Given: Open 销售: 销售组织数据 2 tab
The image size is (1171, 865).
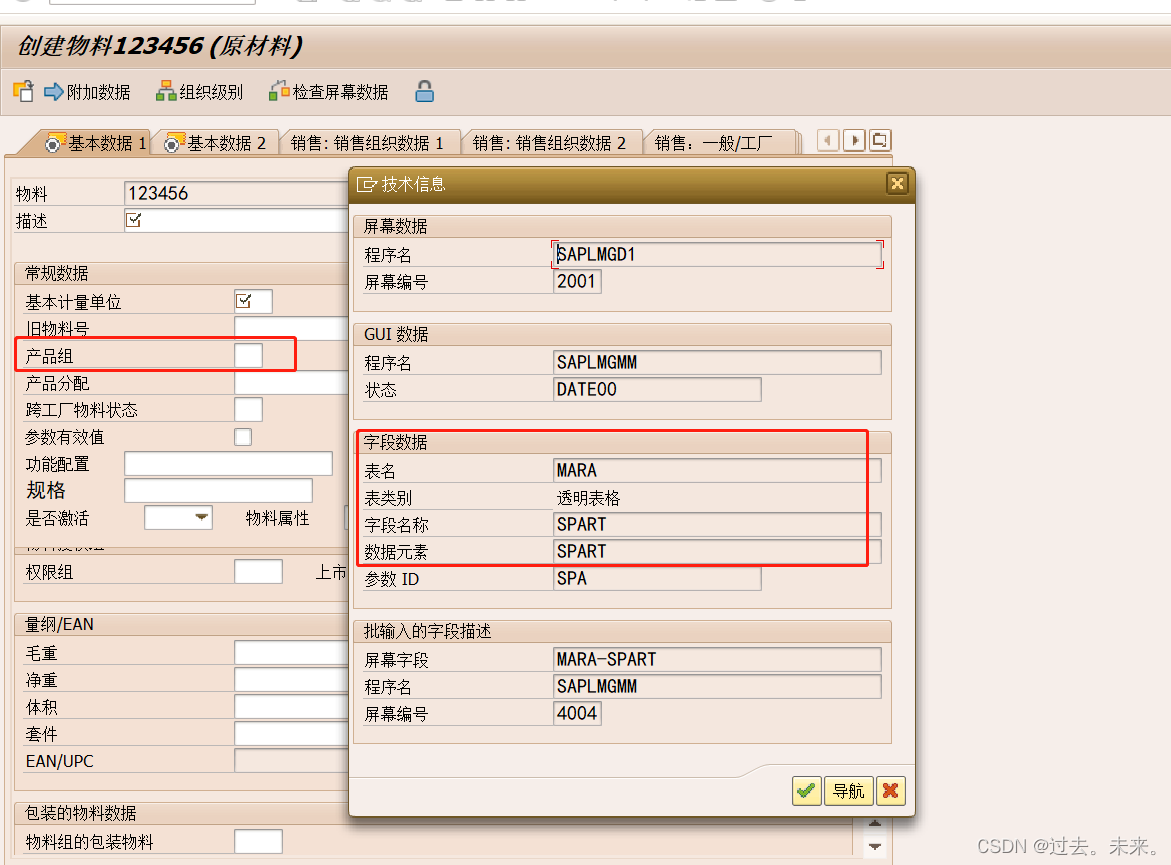Looking at the screenshot, I should (x=549, y=143).
